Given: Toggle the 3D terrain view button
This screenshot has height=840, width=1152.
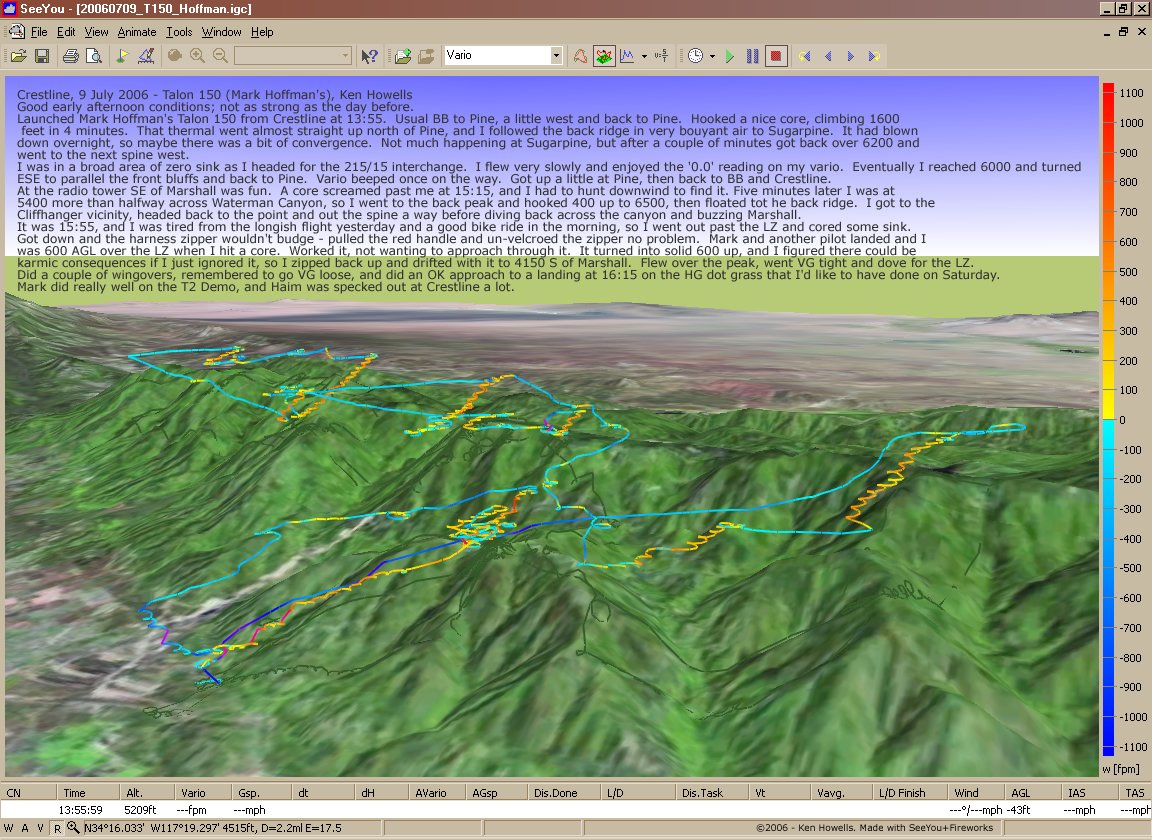Looking at the screenshot, I should [604, 56].
